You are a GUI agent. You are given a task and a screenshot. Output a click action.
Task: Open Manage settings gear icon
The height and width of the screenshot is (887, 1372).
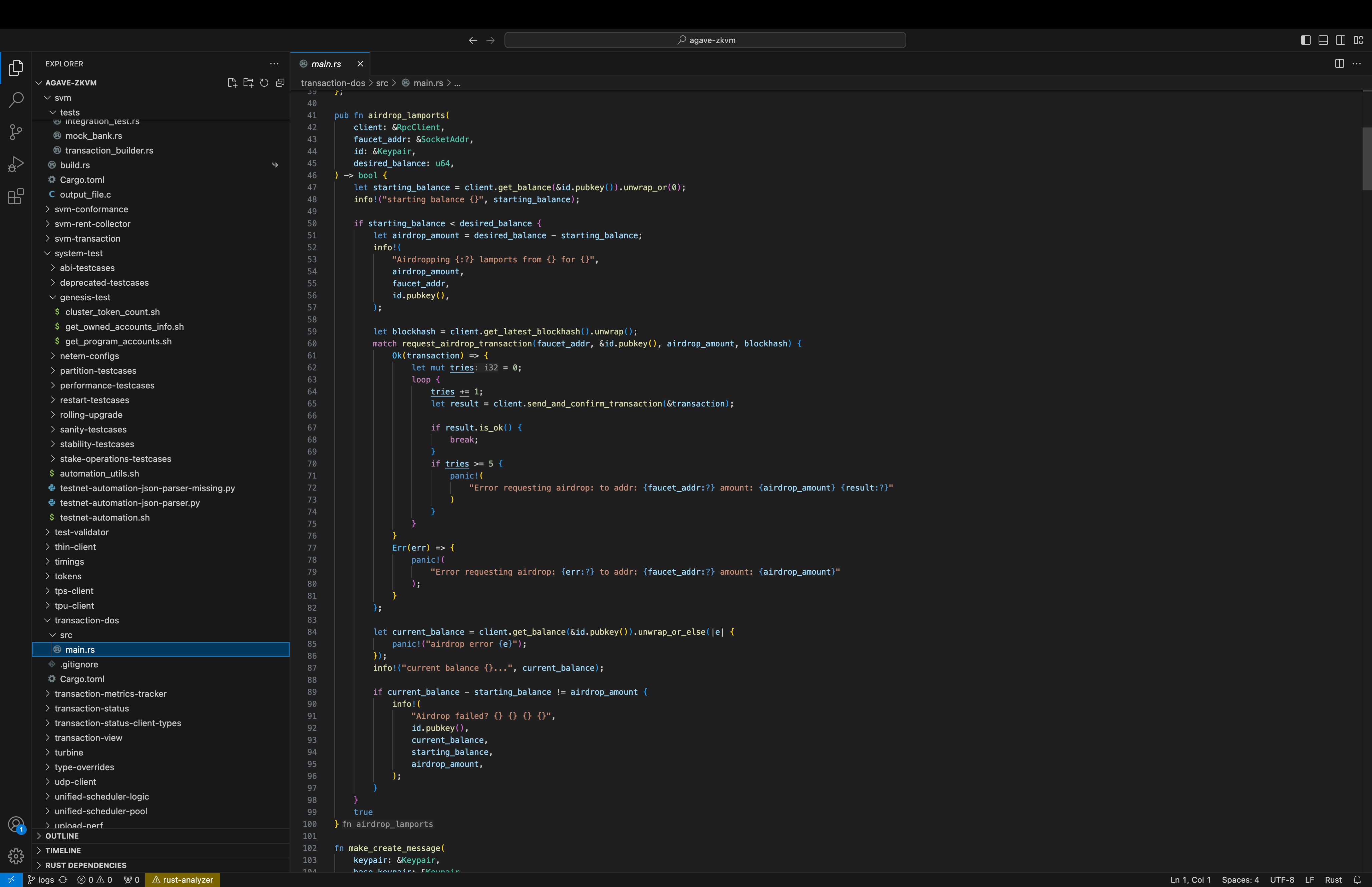point(16,856)
